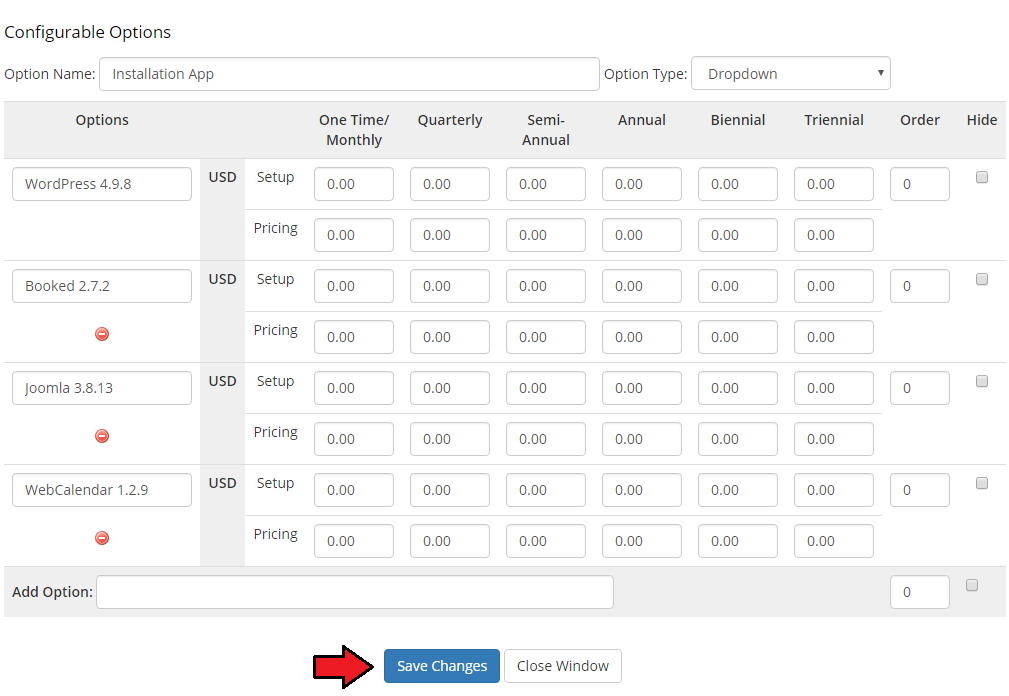Select WordPress Pricing One Time/Monthly field
Viewport: 1009px width, 696px height.
[x=354, y=235]
